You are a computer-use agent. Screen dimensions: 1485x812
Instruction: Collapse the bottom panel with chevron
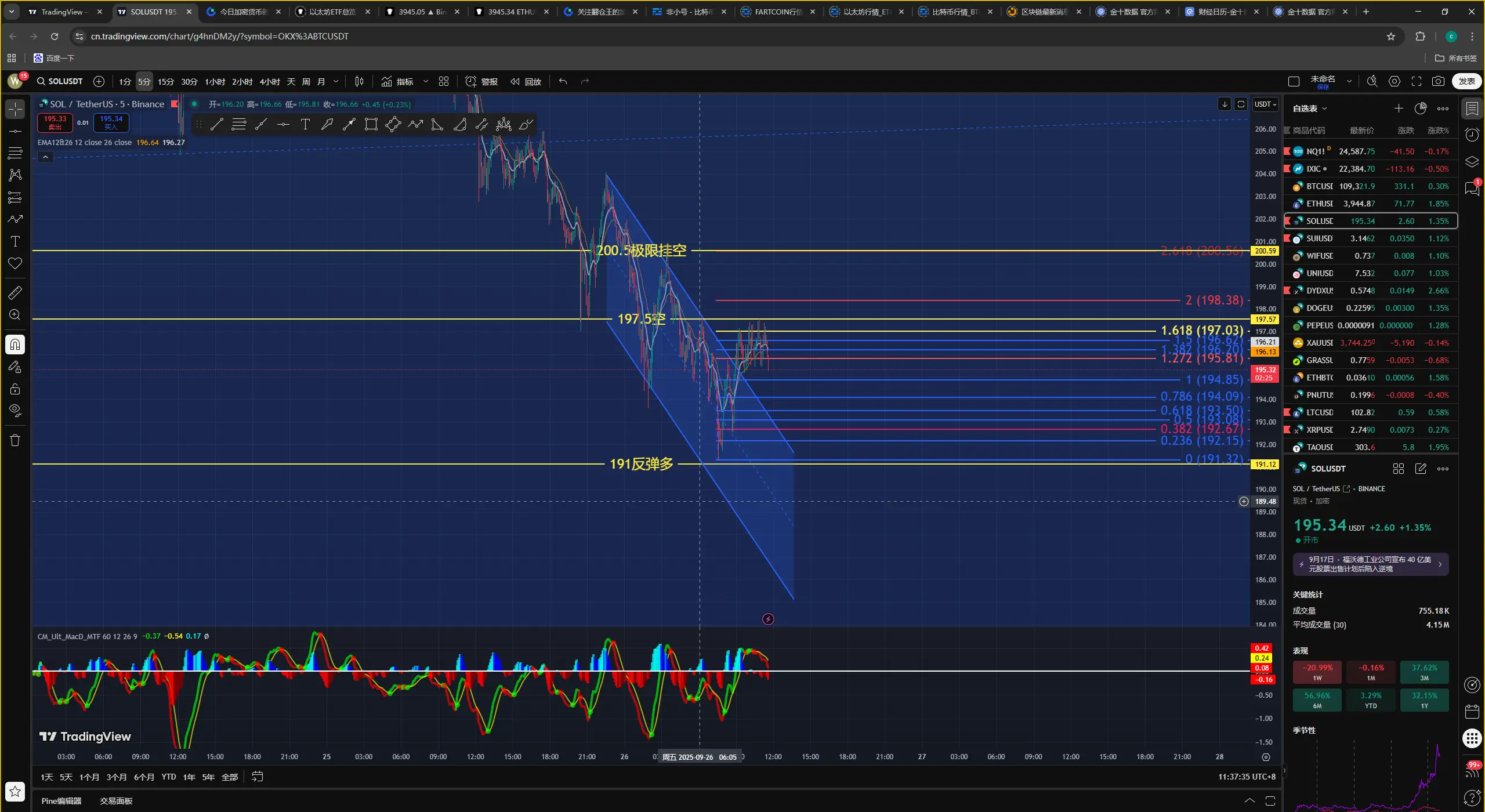coord(1249,801)
